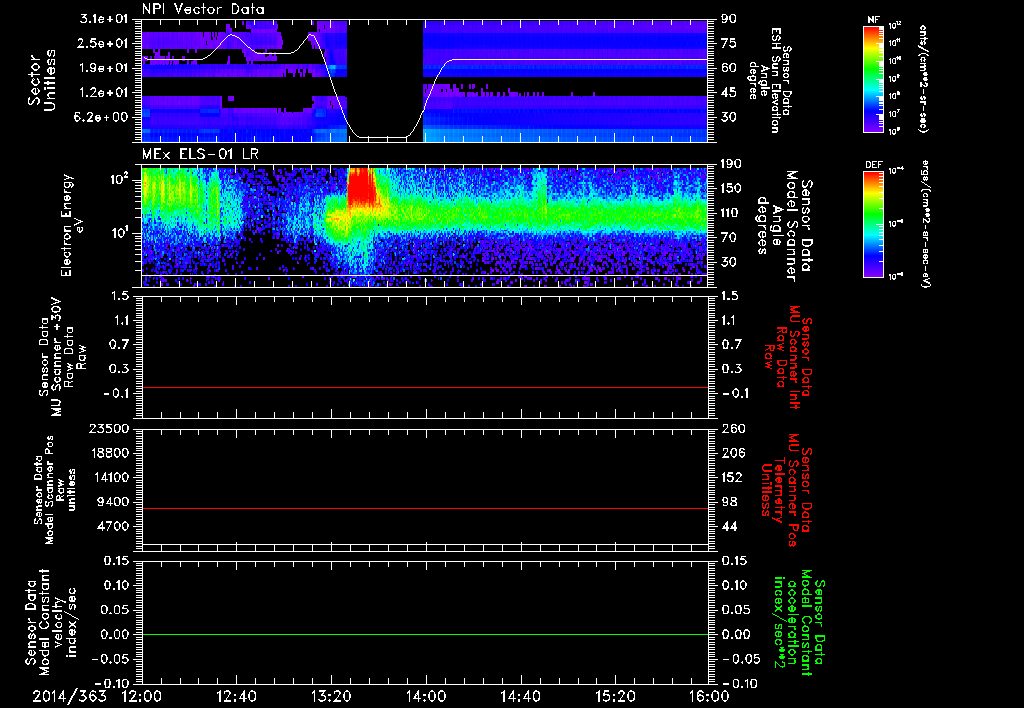
Task: Click the "MU Scanner +30V Raw Data" axis title
Action: coord(62,358)
